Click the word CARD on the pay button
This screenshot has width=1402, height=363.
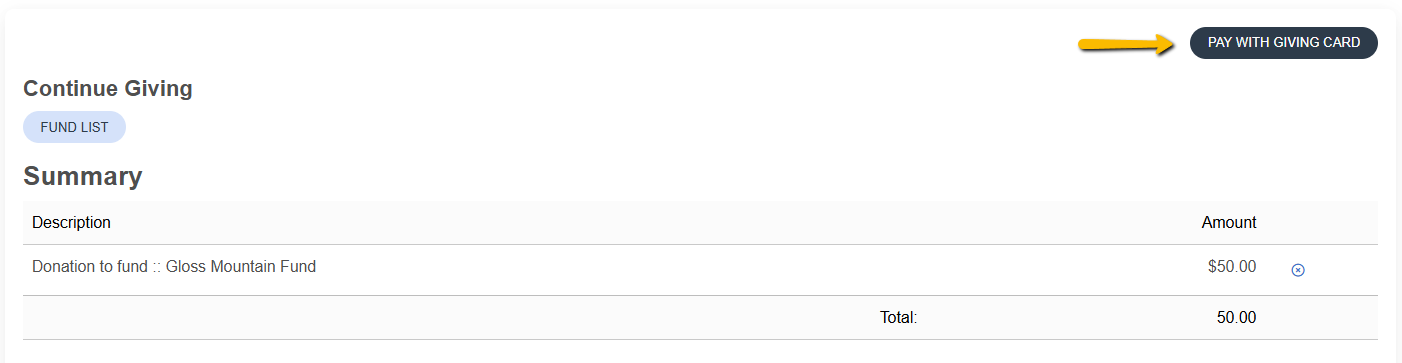point(1341,43)
